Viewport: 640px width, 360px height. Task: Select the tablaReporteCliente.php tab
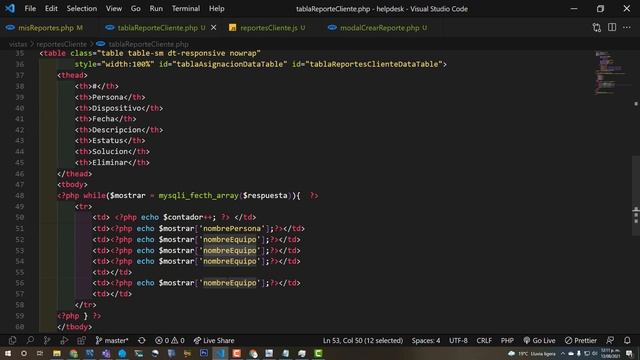pos(157,28)
